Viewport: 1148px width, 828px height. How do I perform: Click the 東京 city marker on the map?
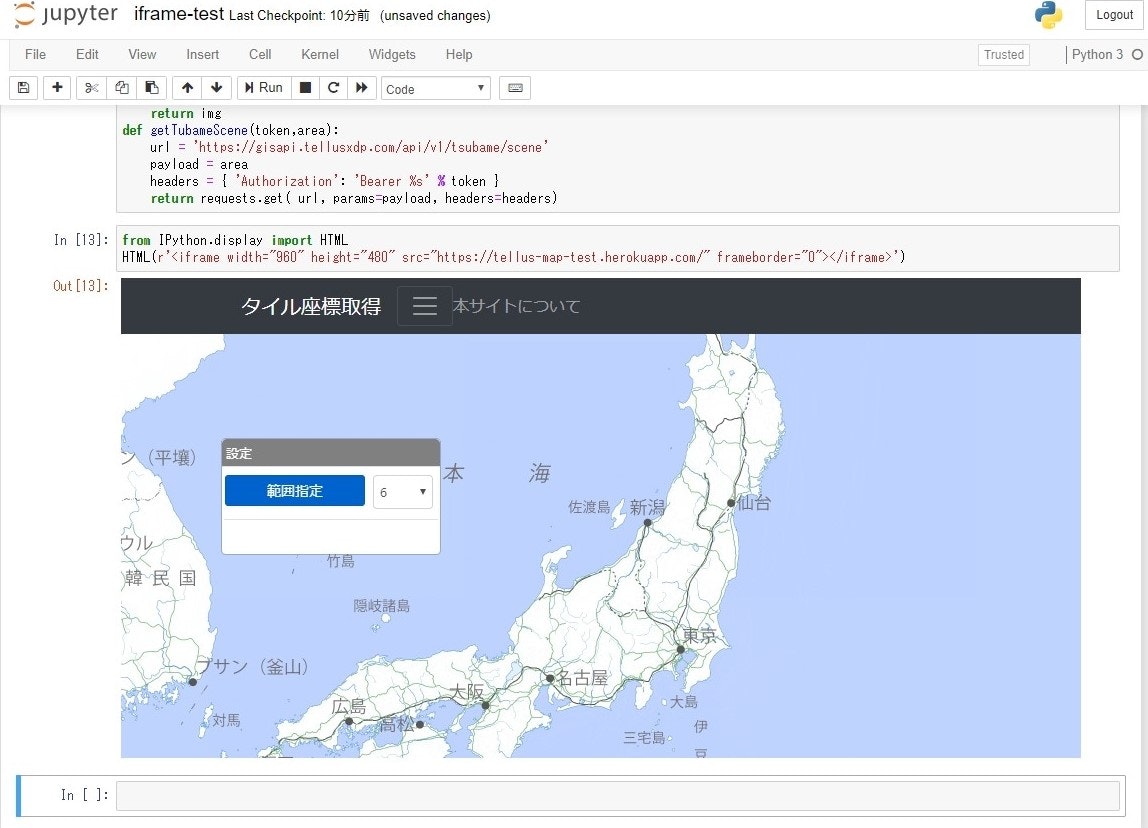pyautogui.click(x=680, y=649)
